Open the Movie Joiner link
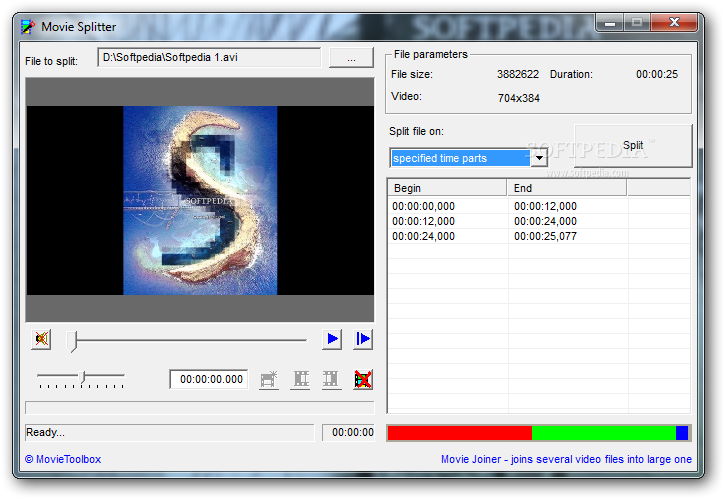The image size is (725, 499). 566,459
